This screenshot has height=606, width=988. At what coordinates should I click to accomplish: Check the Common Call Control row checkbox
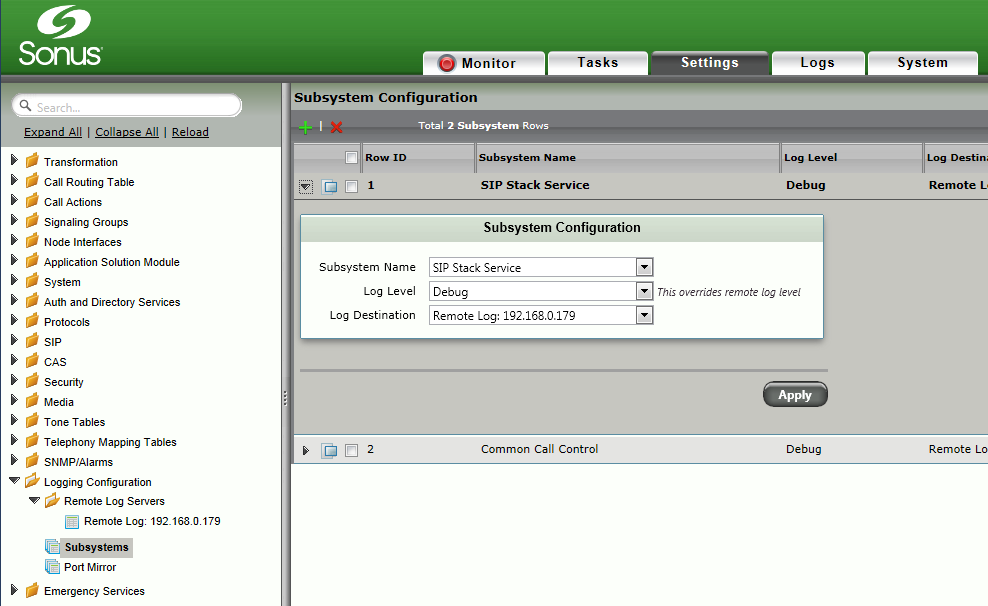tap(351, 450)
